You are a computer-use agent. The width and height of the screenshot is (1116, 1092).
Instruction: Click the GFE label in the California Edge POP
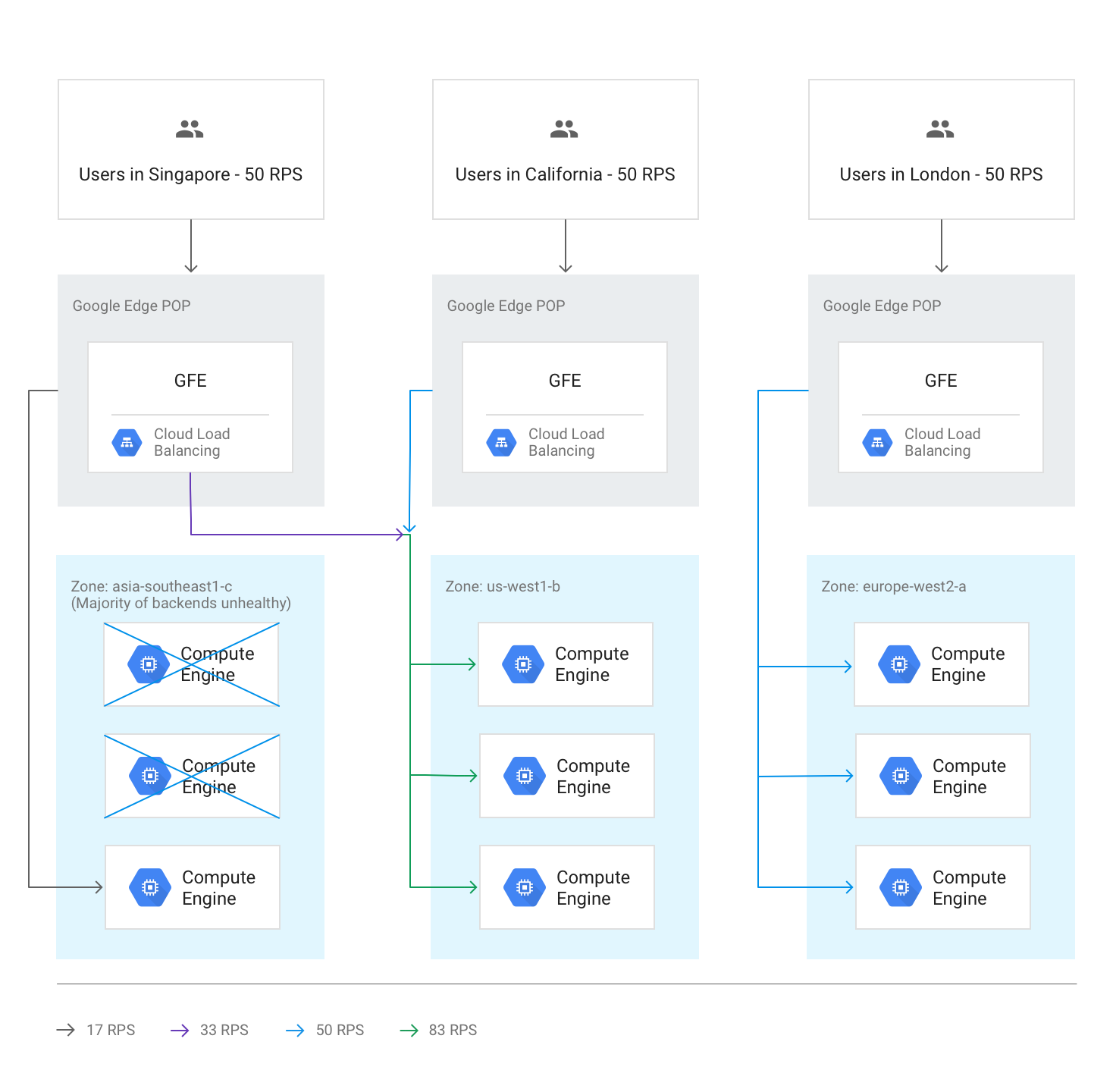(564, 381)
